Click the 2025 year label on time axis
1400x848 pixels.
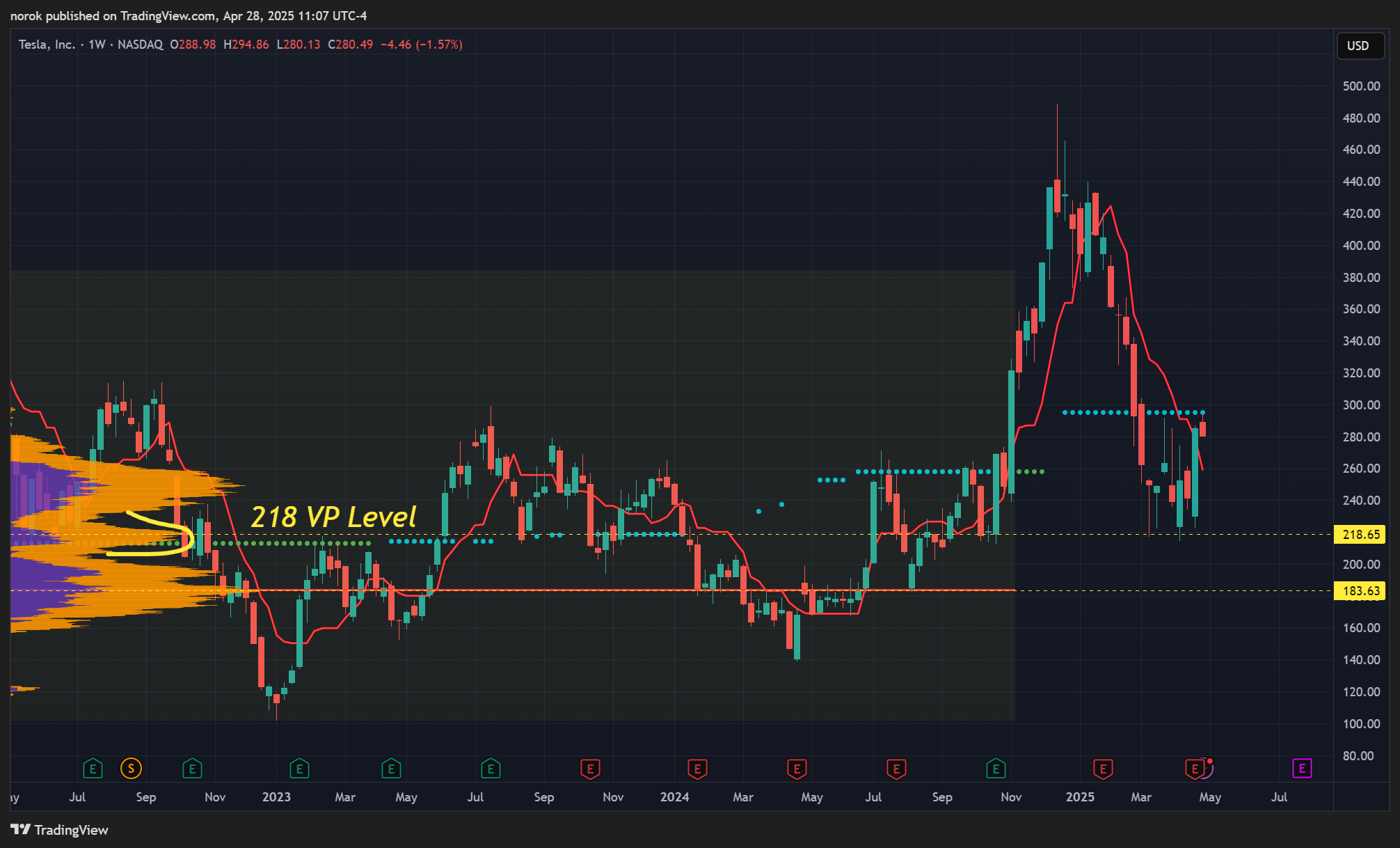(x=1080, y=797)
